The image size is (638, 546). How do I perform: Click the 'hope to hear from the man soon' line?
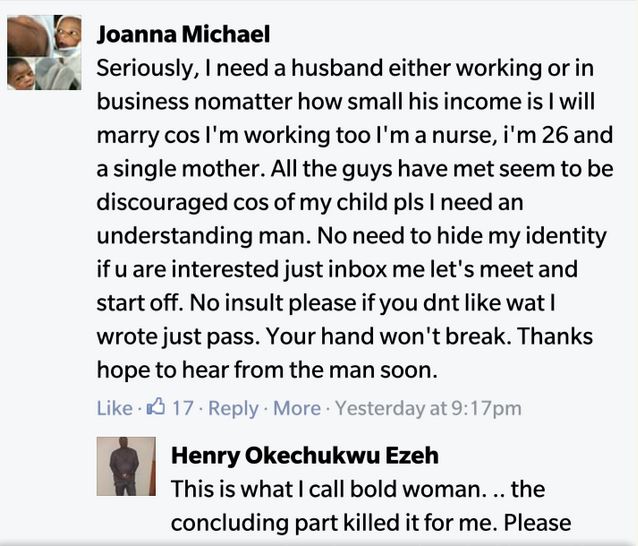[x=267, y=369]
